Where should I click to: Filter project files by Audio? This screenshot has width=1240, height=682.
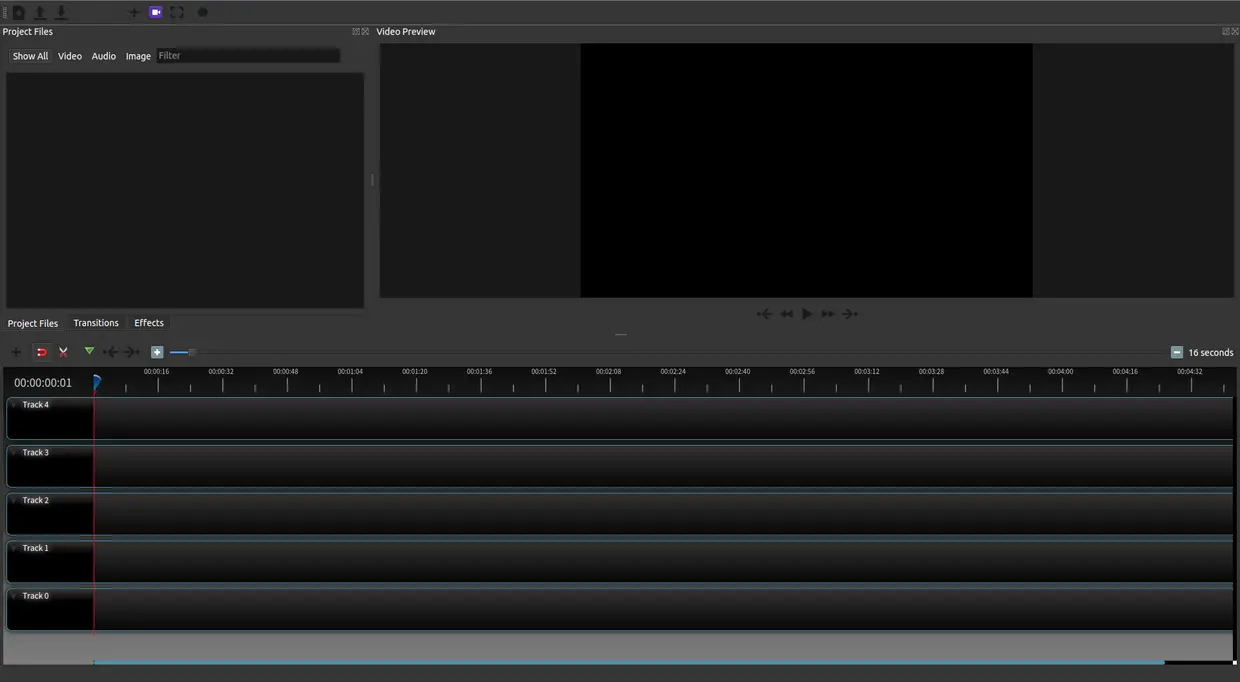(104, 56)
